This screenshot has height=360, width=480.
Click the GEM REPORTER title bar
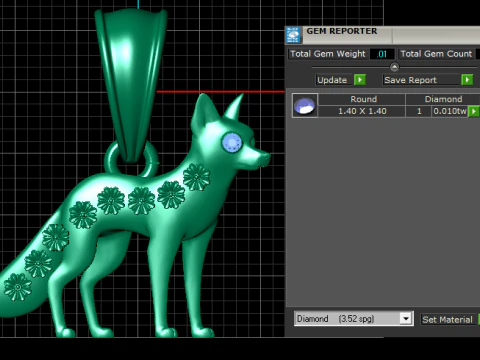click(x=383, y=35)
